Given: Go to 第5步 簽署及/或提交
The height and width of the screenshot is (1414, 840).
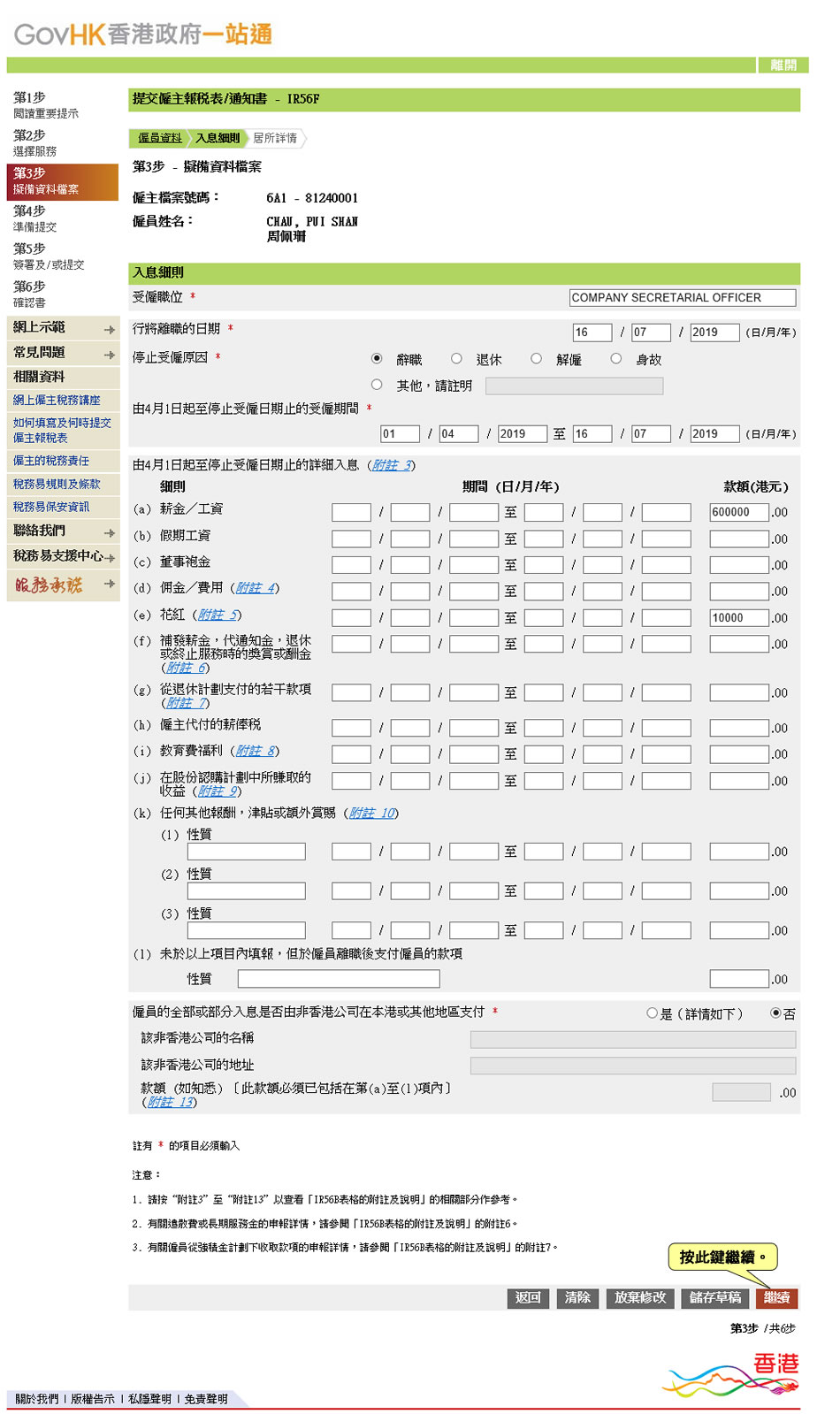Looking at the screenshot, I should point(63,257).
